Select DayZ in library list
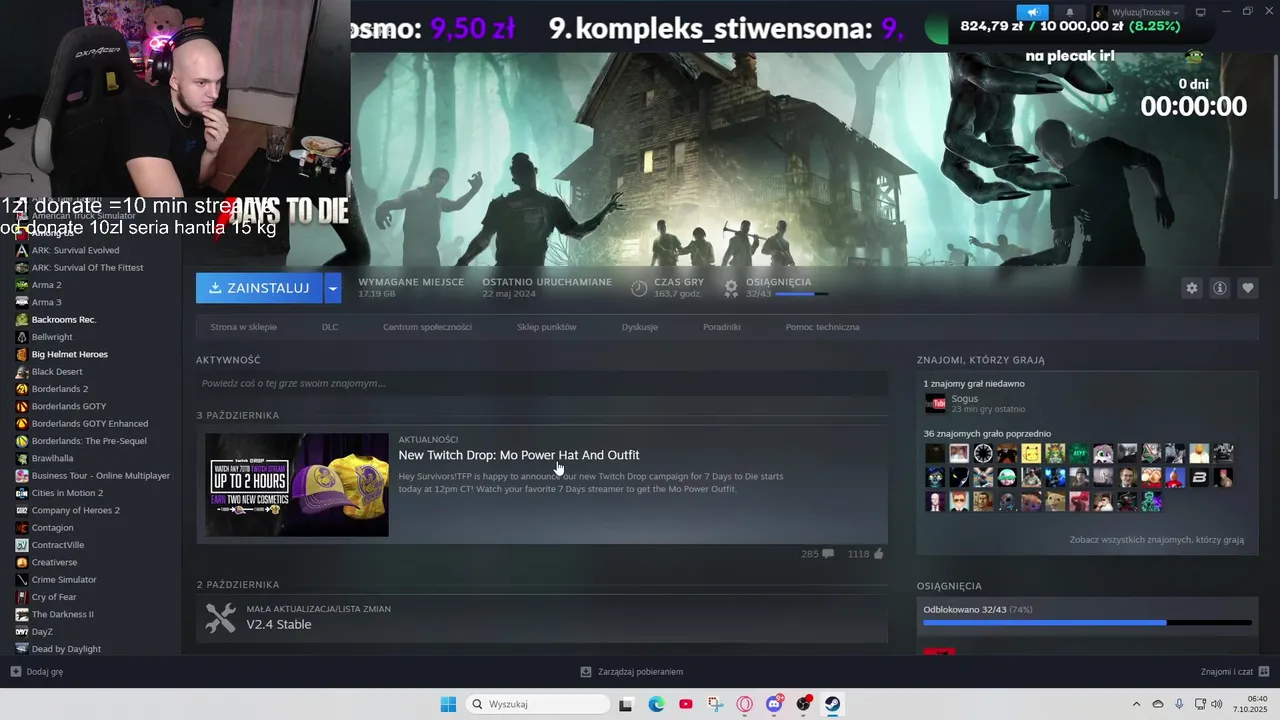1280x720 pixels. click(42, 631)
